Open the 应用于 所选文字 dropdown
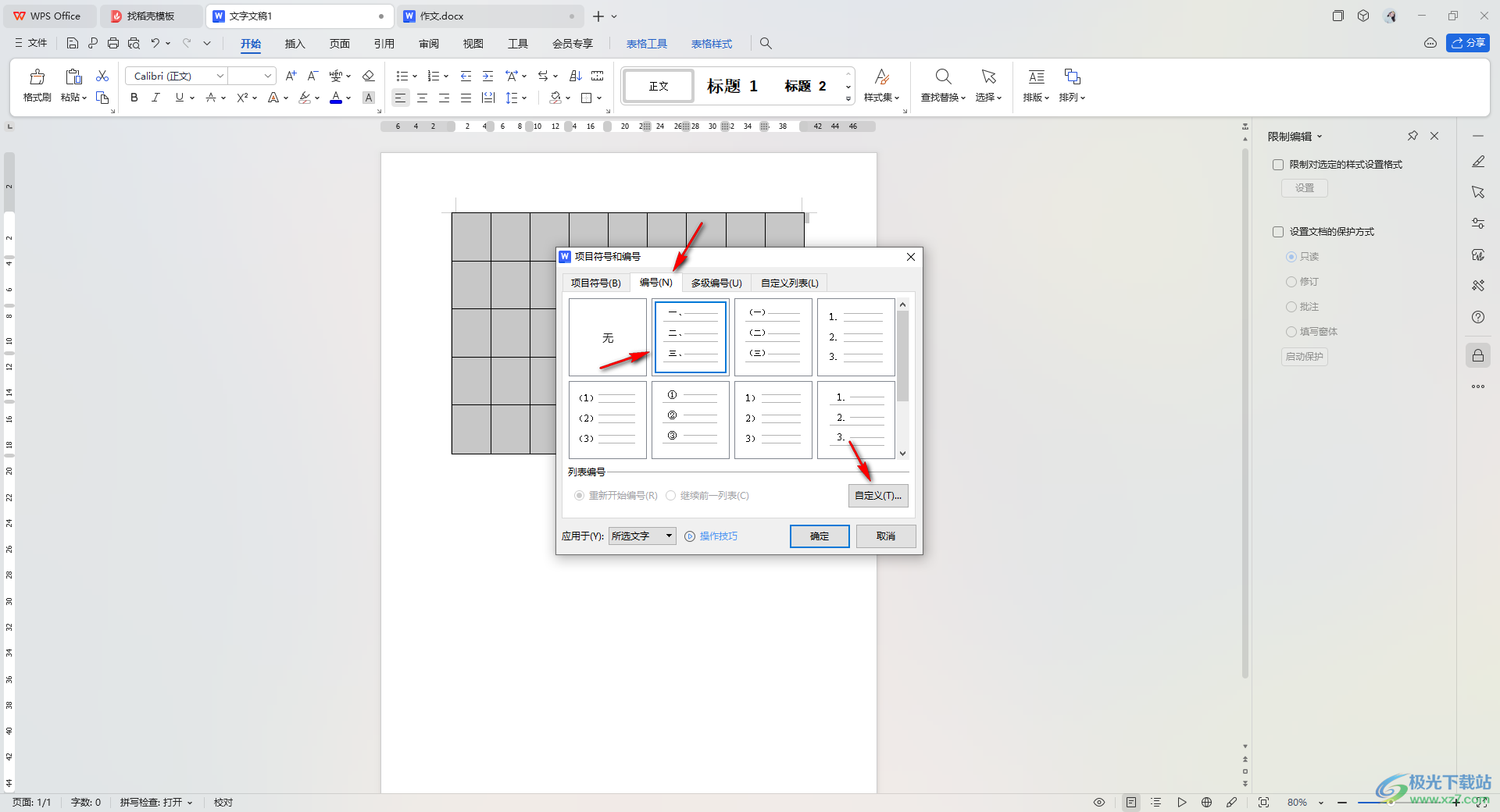This screenshot has height=812, width=1500. (x=642, y=536)
